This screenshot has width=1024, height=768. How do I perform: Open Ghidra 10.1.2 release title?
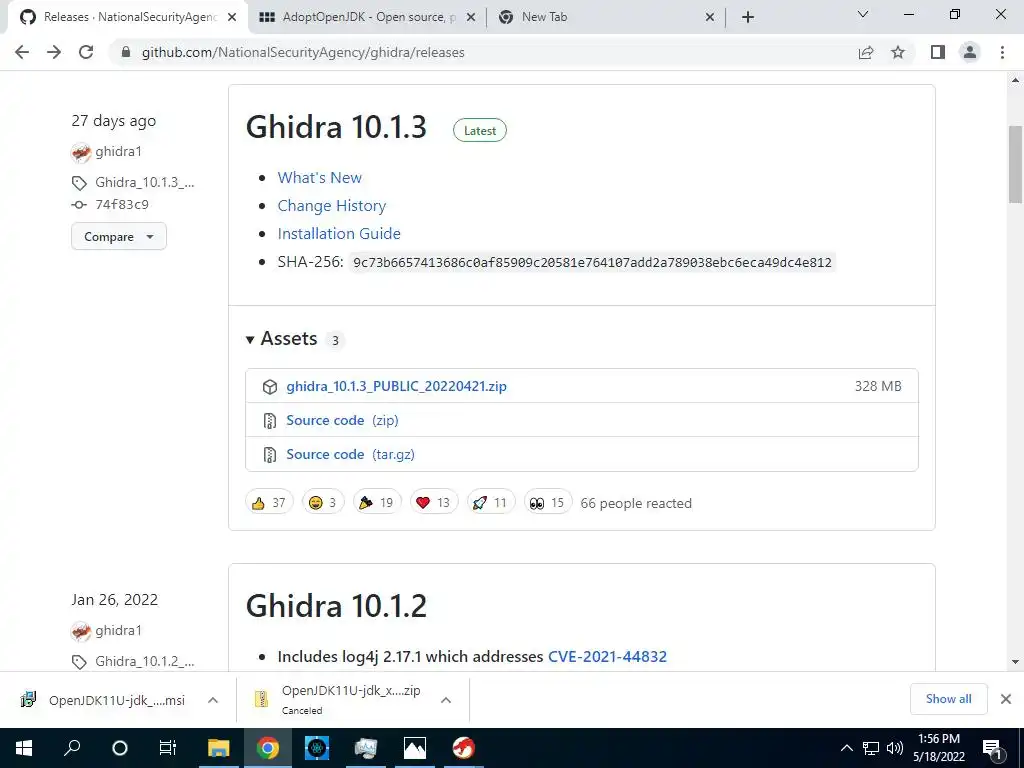click(x=336, y=605)
